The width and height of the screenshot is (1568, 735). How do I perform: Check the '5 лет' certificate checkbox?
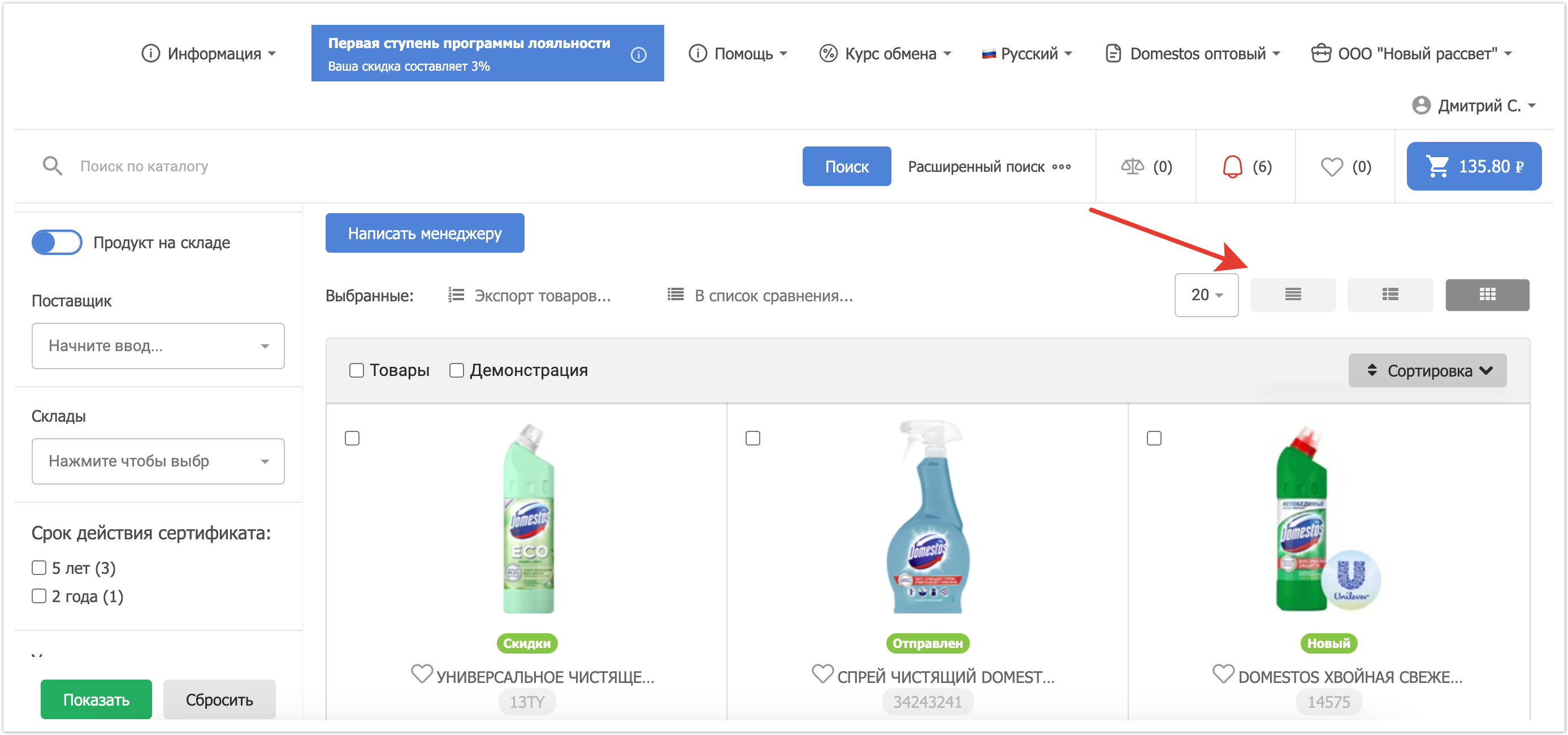click(39, 568)
